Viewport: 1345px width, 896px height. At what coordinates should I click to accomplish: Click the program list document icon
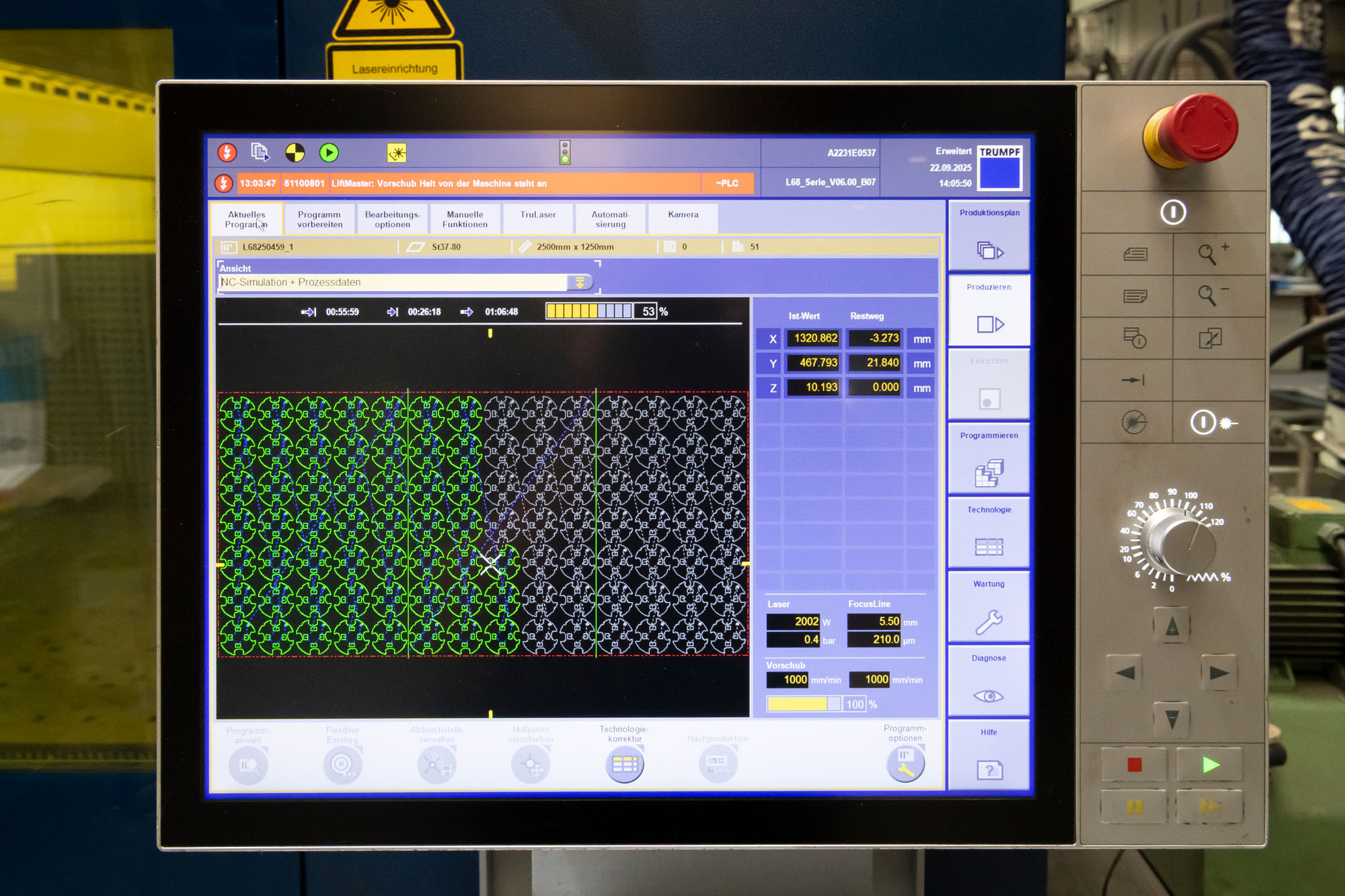click(260, 153)
